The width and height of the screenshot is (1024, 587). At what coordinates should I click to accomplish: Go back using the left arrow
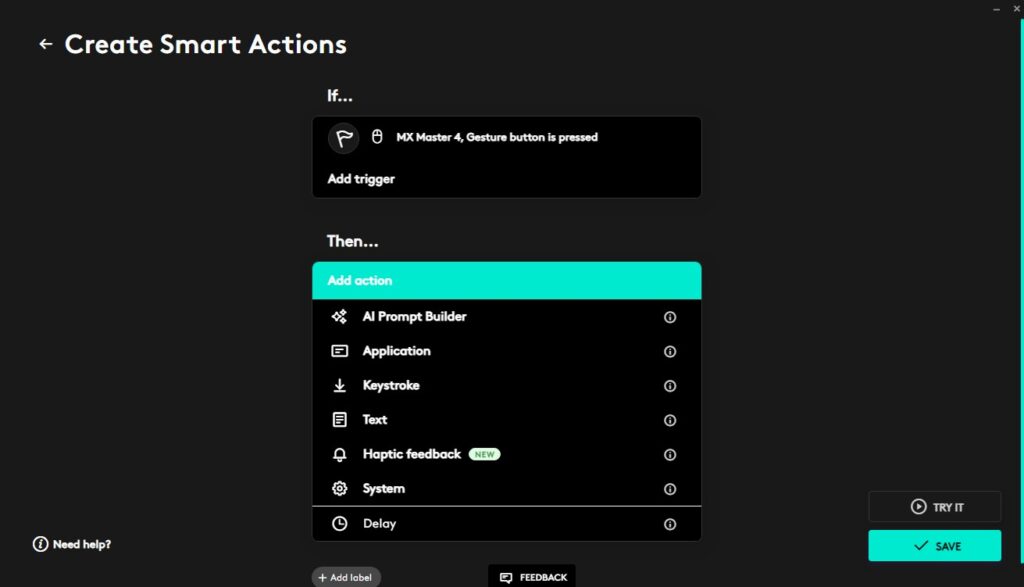coord(45,44)
